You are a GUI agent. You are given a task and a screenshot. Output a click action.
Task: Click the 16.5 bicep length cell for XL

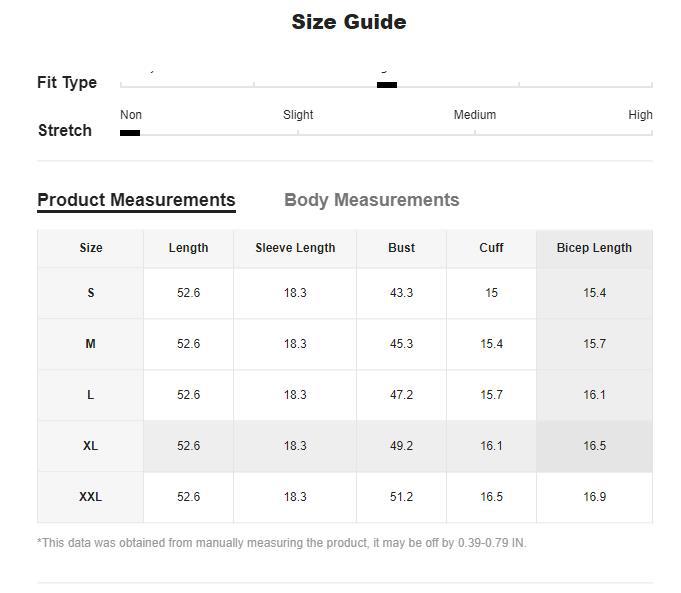tap(594, 446)
